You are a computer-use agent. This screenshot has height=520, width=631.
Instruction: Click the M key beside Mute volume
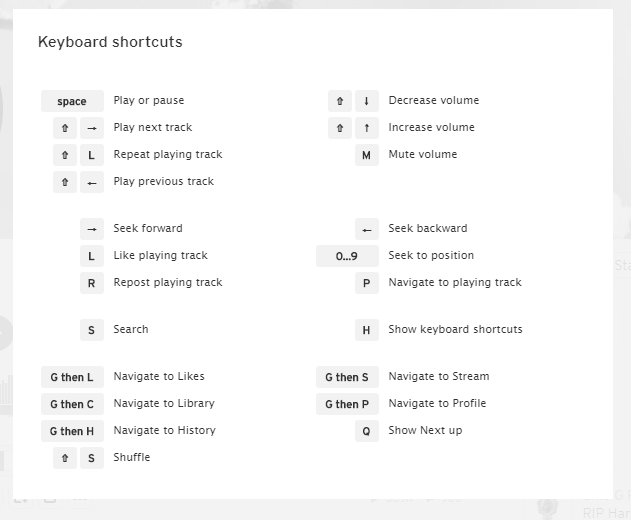(366, 155)
